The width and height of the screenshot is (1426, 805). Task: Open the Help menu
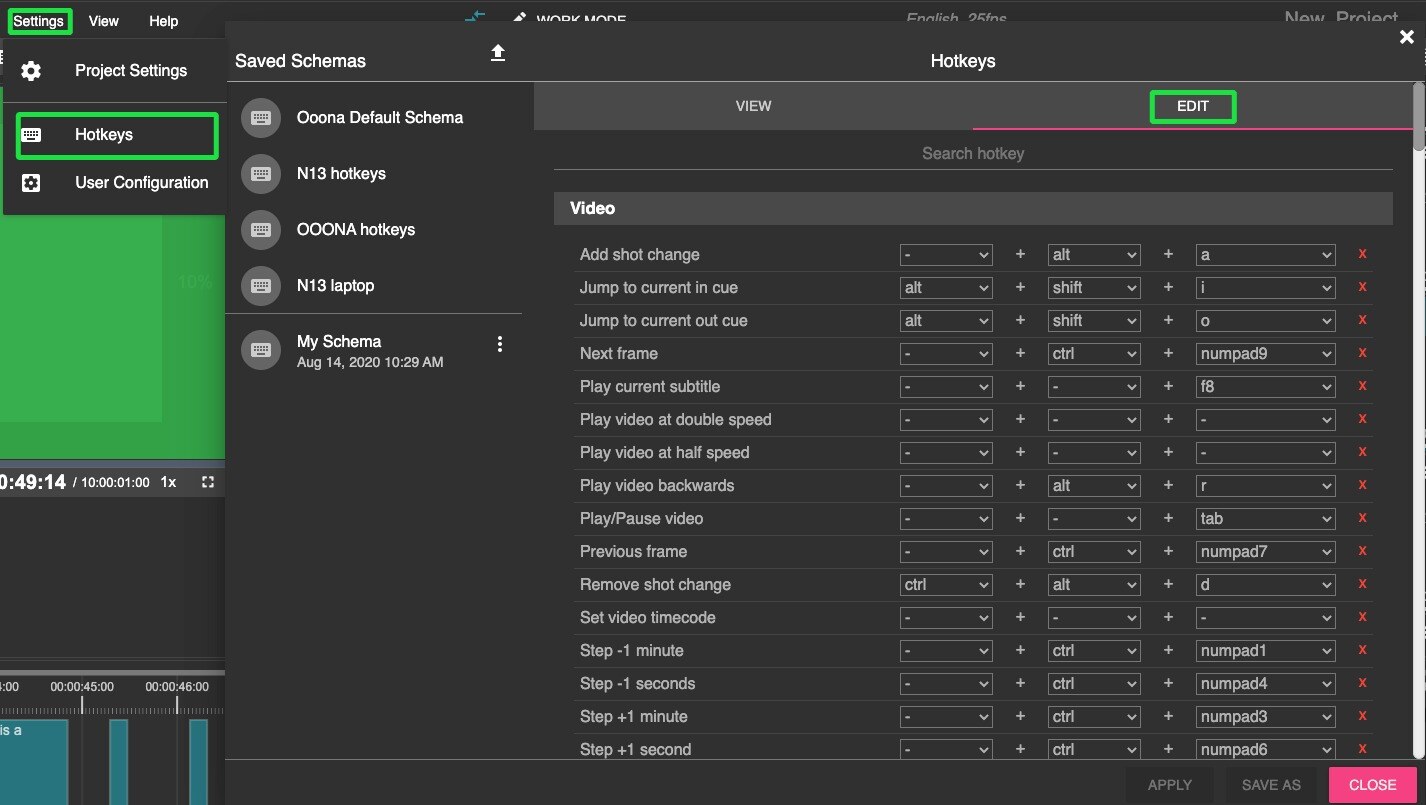(162, 20)
